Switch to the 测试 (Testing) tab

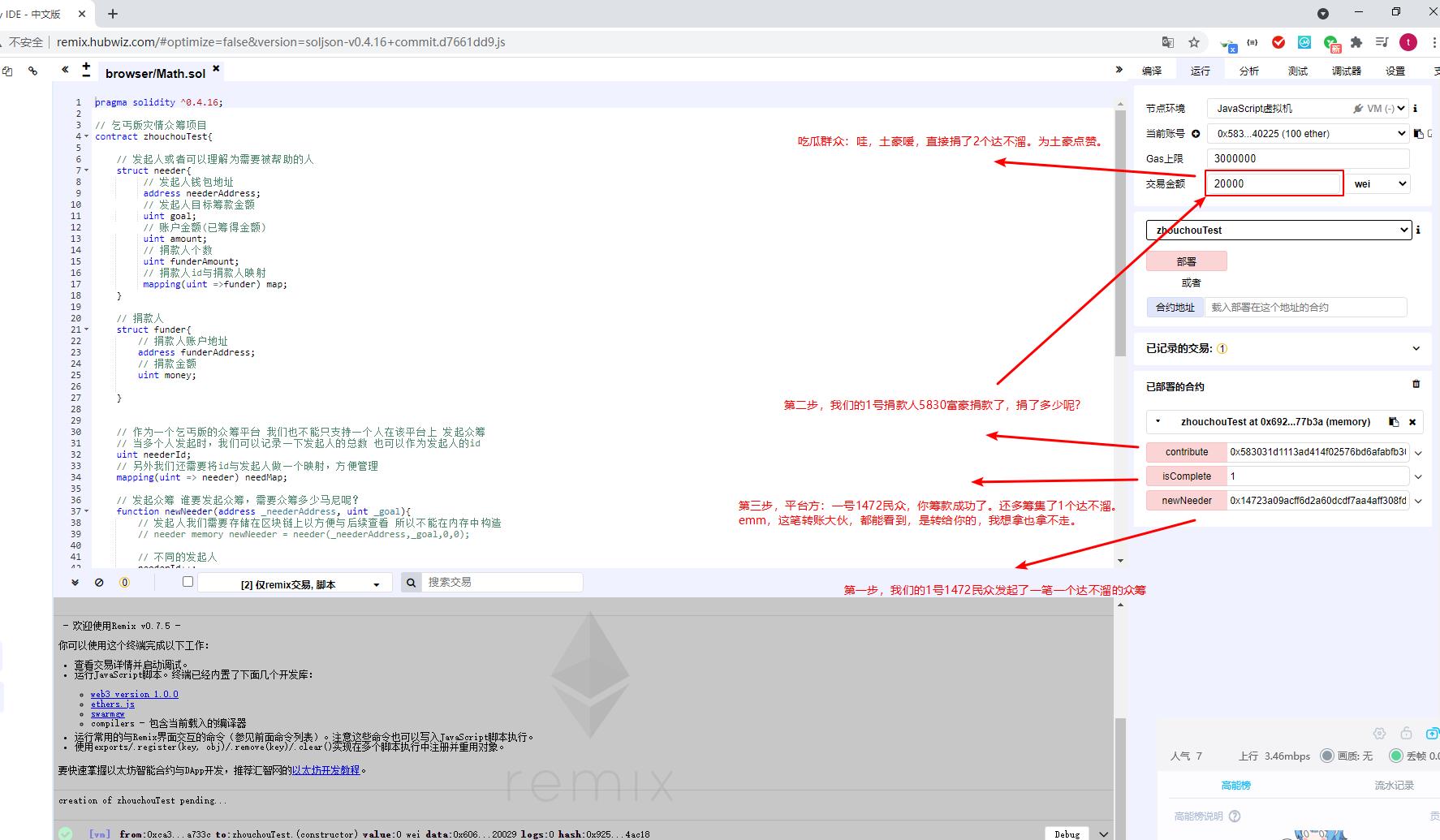click(1298, 71)
